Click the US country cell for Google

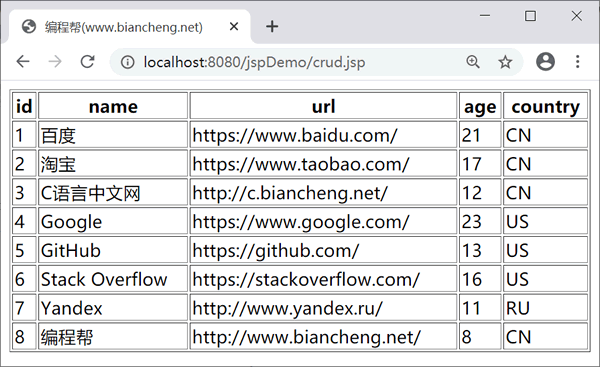tap(545, 221)
